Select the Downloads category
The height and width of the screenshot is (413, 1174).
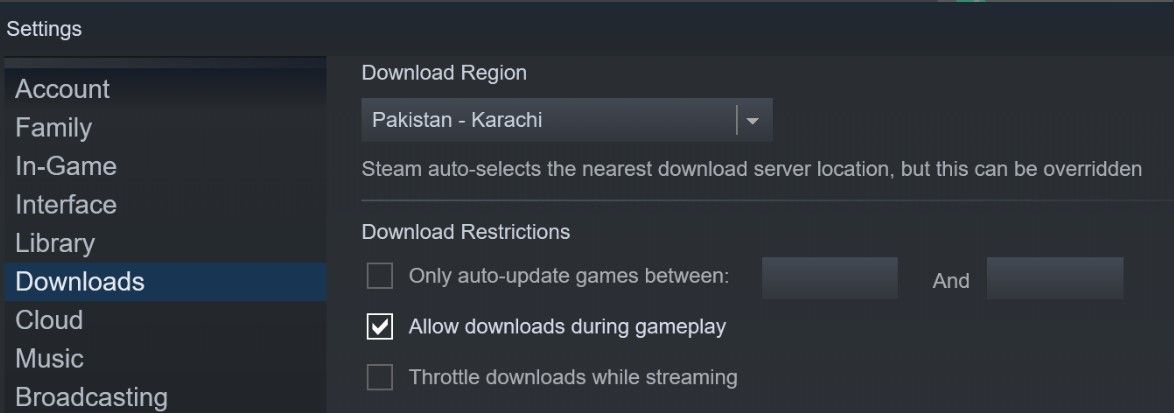[x=80, y=282]
